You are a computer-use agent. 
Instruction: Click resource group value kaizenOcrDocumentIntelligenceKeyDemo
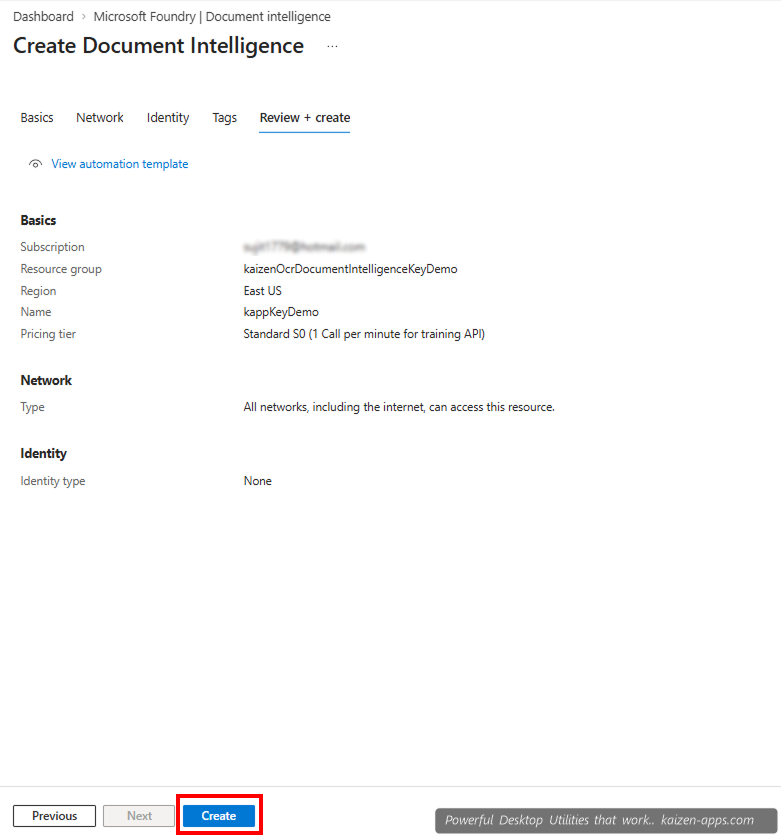[x=350, y=269]
